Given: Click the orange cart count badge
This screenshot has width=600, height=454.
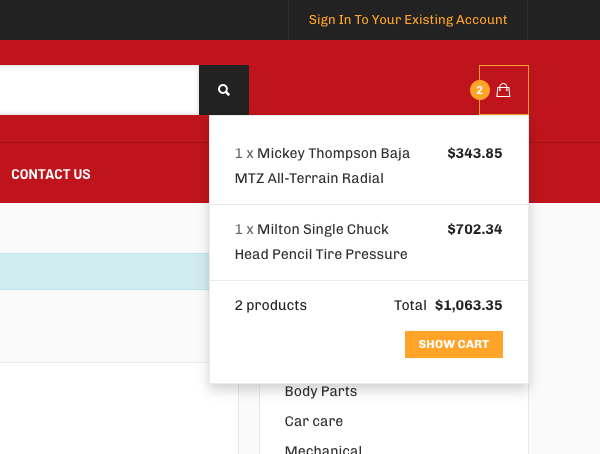Looking at the screenshot, I should (479, 90).
